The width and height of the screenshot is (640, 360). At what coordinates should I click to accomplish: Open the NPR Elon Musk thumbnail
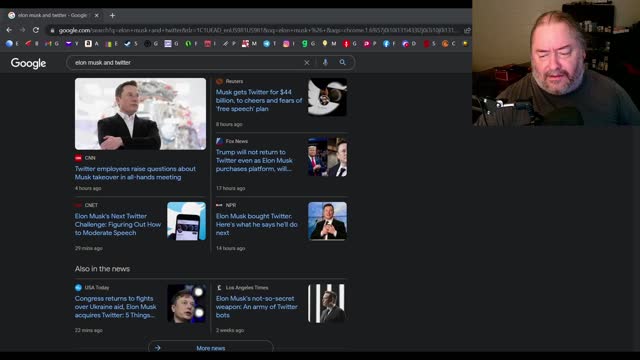(x=327, y=221)
